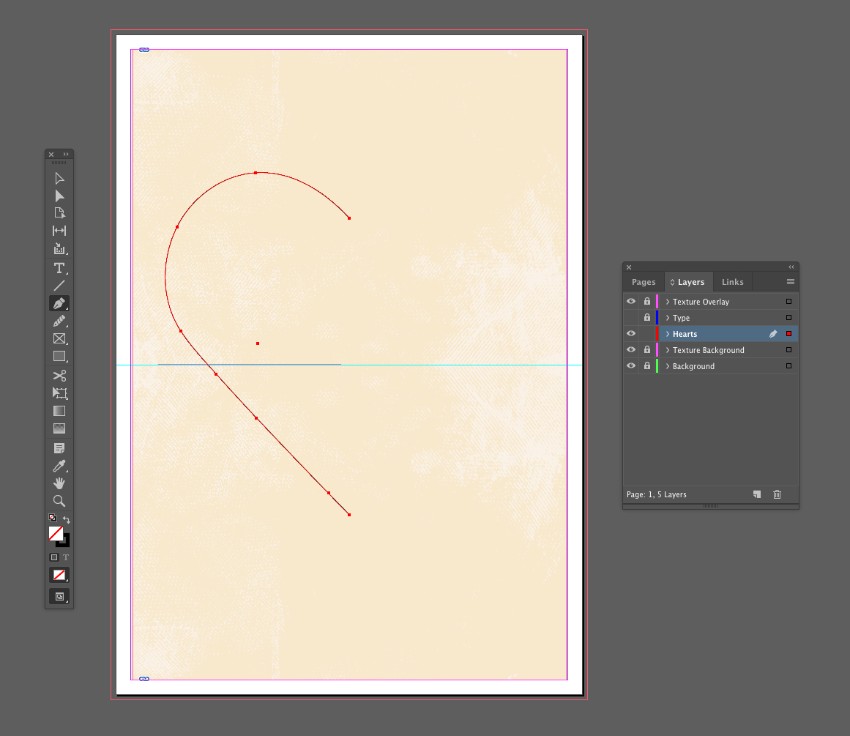This screenshot has height=736, width=850.
Task: Select the Page tool
Action: pyautogui.click(x=59, y=213)
